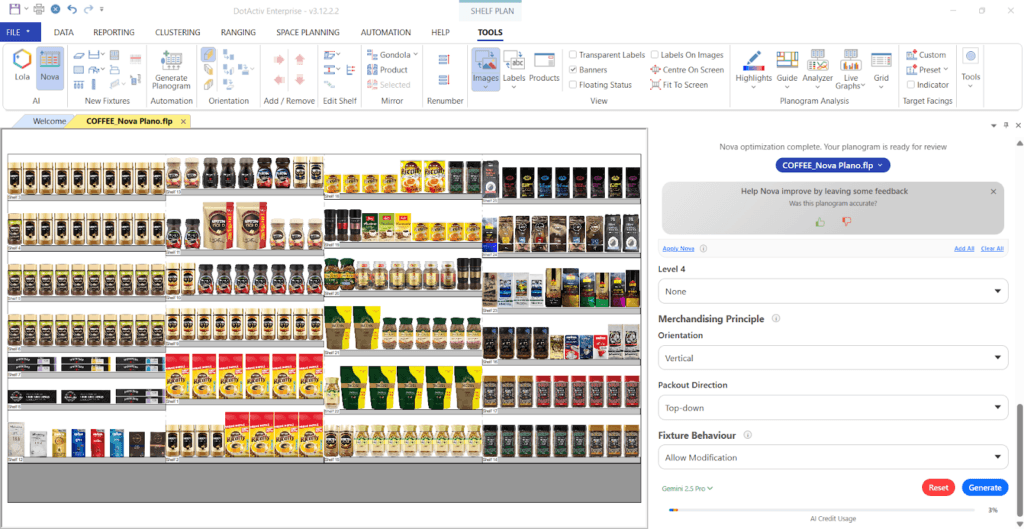
Task: Click the Save icon in title bar
Action: click(14, 9)
